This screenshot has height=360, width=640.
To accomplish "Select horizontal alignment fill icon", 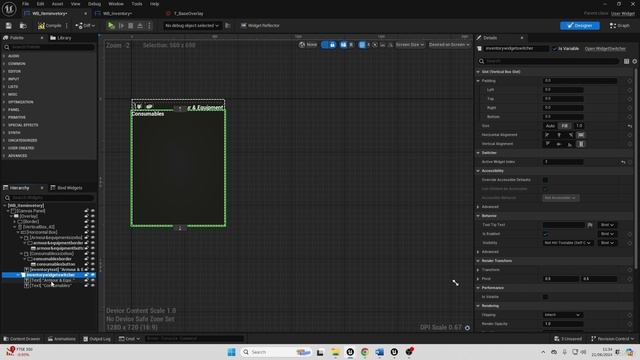I will (581, 135).
